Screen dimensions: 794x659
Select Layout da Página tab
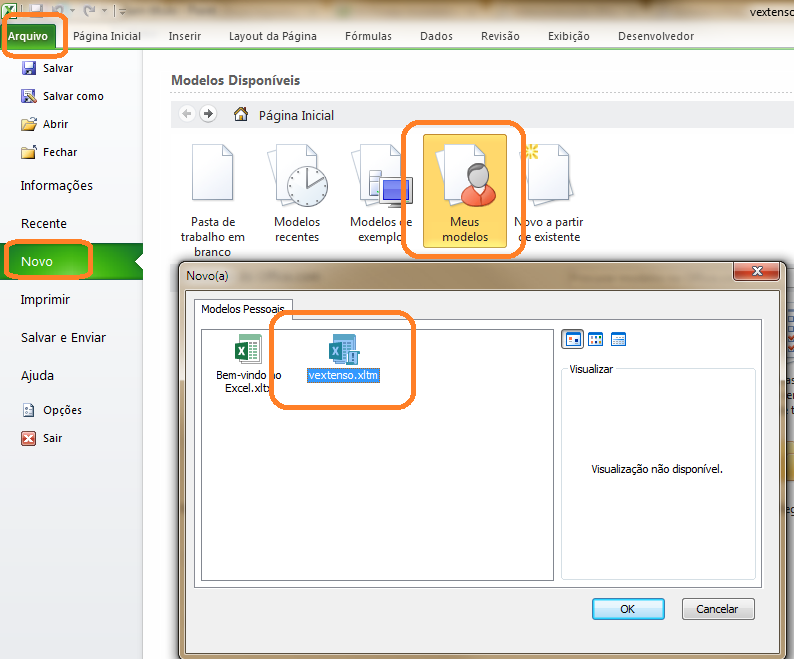(x=272, y=36)
